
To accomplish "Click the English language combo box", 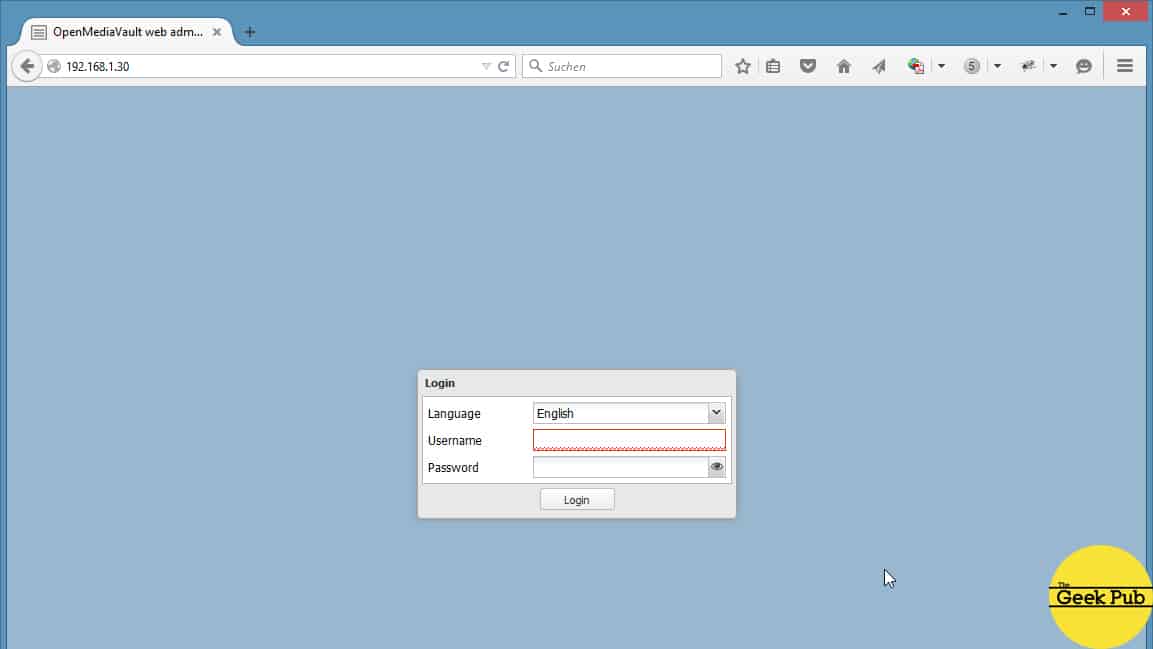I will [x=629, y=413].
